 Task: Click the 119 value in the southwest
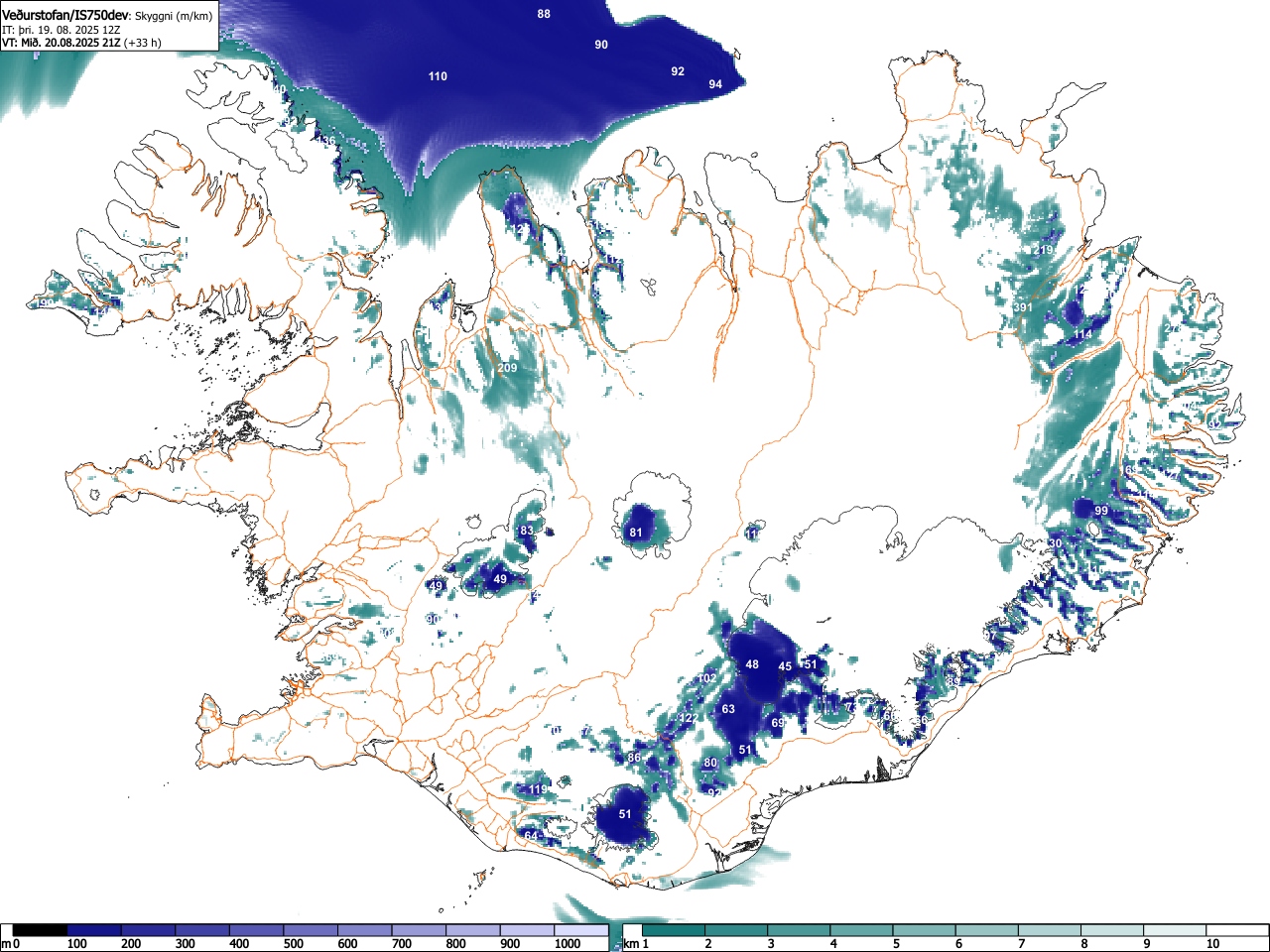538,789
